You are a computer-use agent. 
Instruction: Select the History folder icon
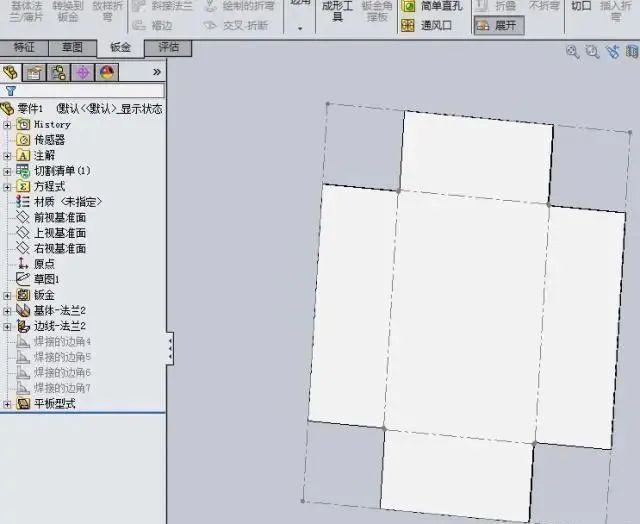pos(23,124)
